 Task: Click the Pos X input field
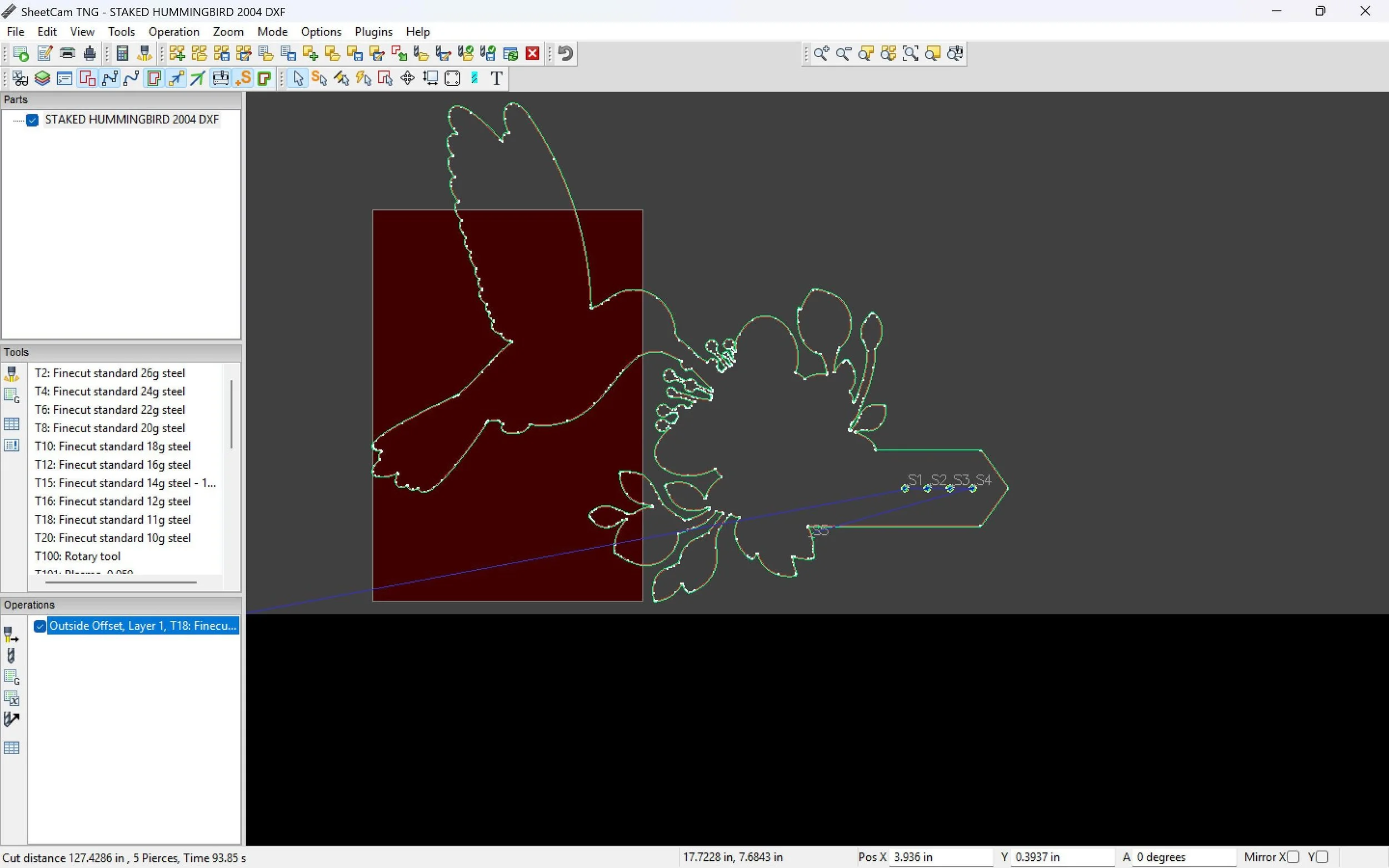click(940, 857)
